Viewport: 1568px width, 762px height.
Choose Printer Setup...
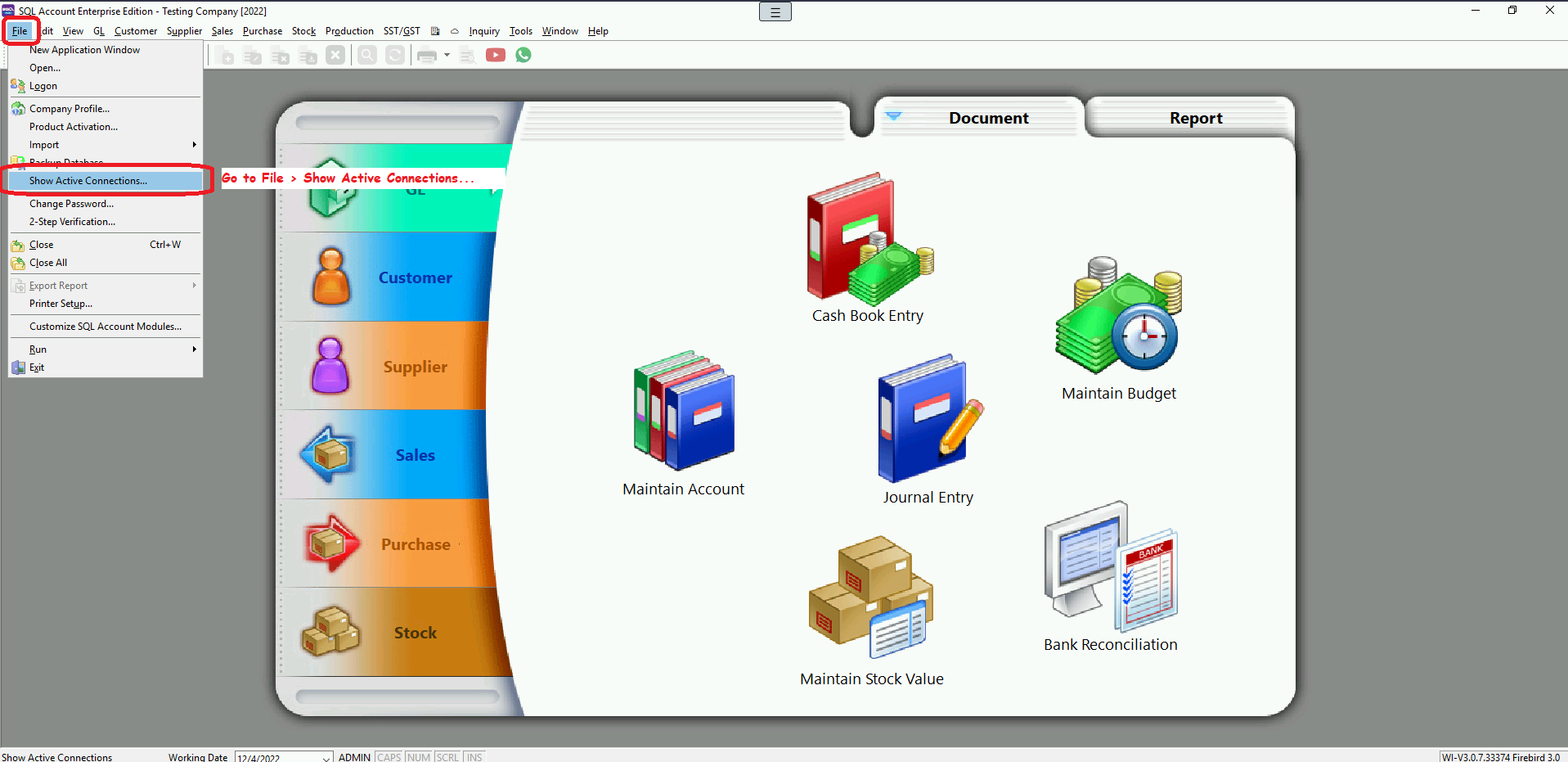pos(105,304)
